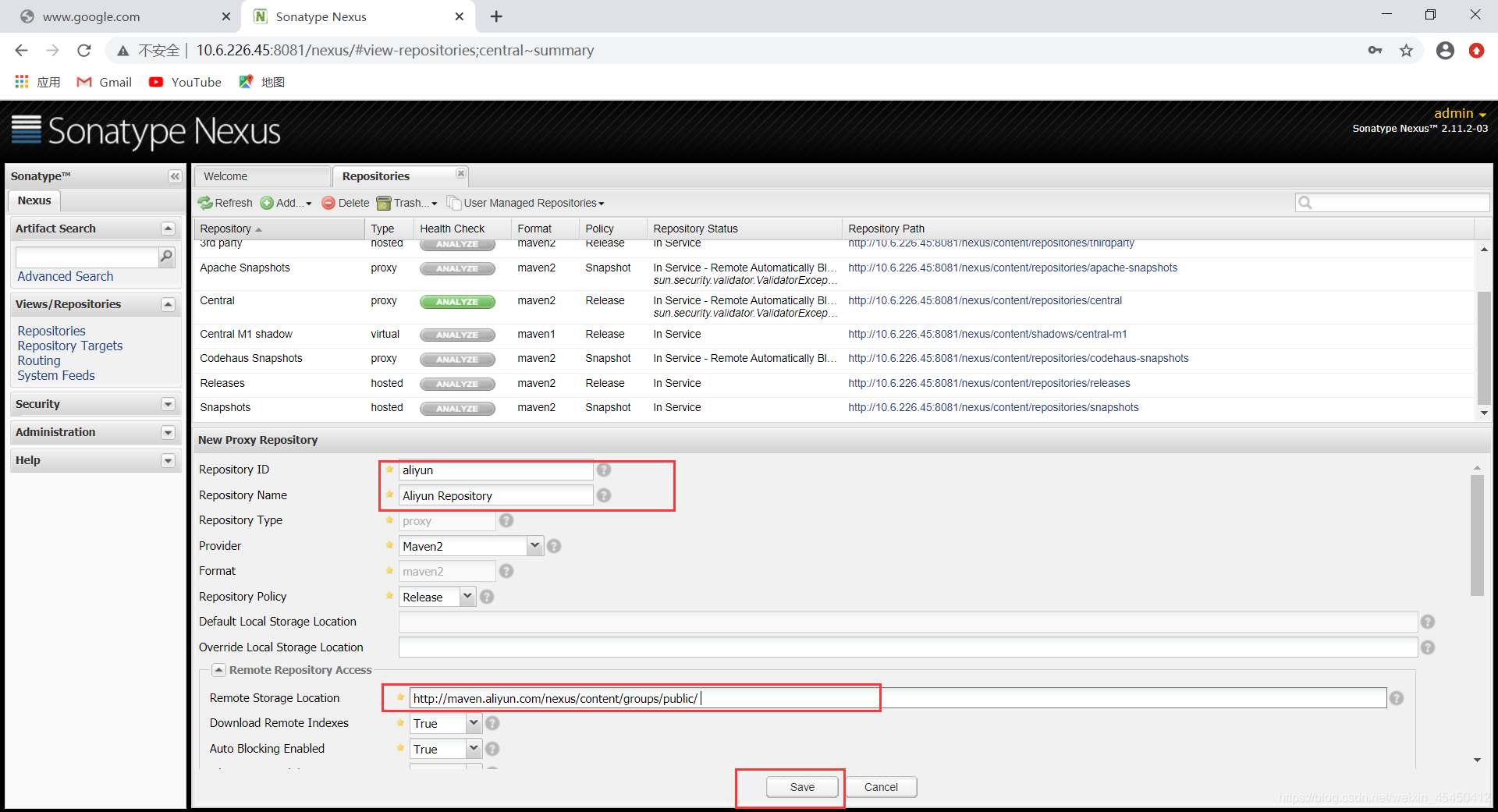Open Repository Targets link
Image resolution: width=1498 pixels, height=812 pixels.
tap(70, 346)
